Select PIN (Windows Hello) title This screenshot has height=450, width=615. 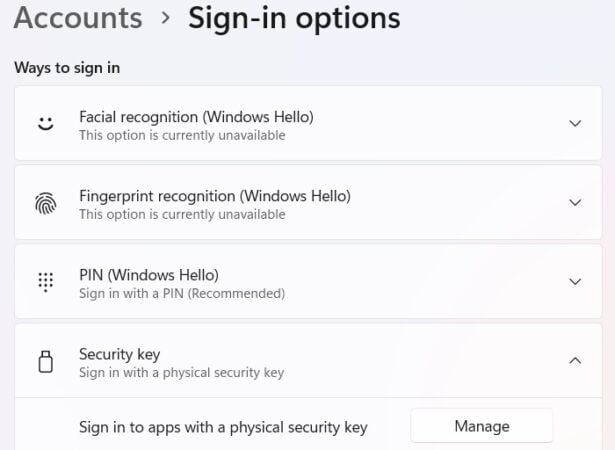coord(149,275)
